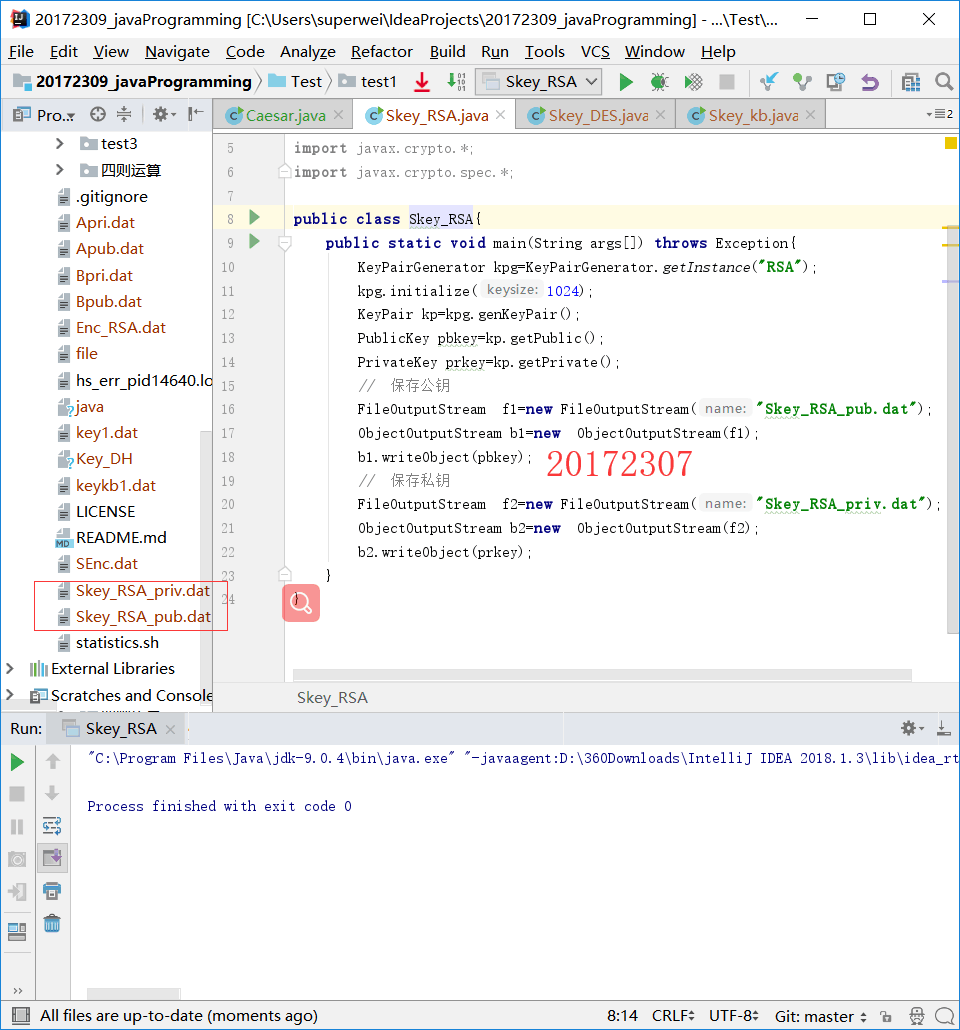Open Project panel settings gear
Image resolution: width=960 pixels, height=1030 pixels.
tap(164, 115)
